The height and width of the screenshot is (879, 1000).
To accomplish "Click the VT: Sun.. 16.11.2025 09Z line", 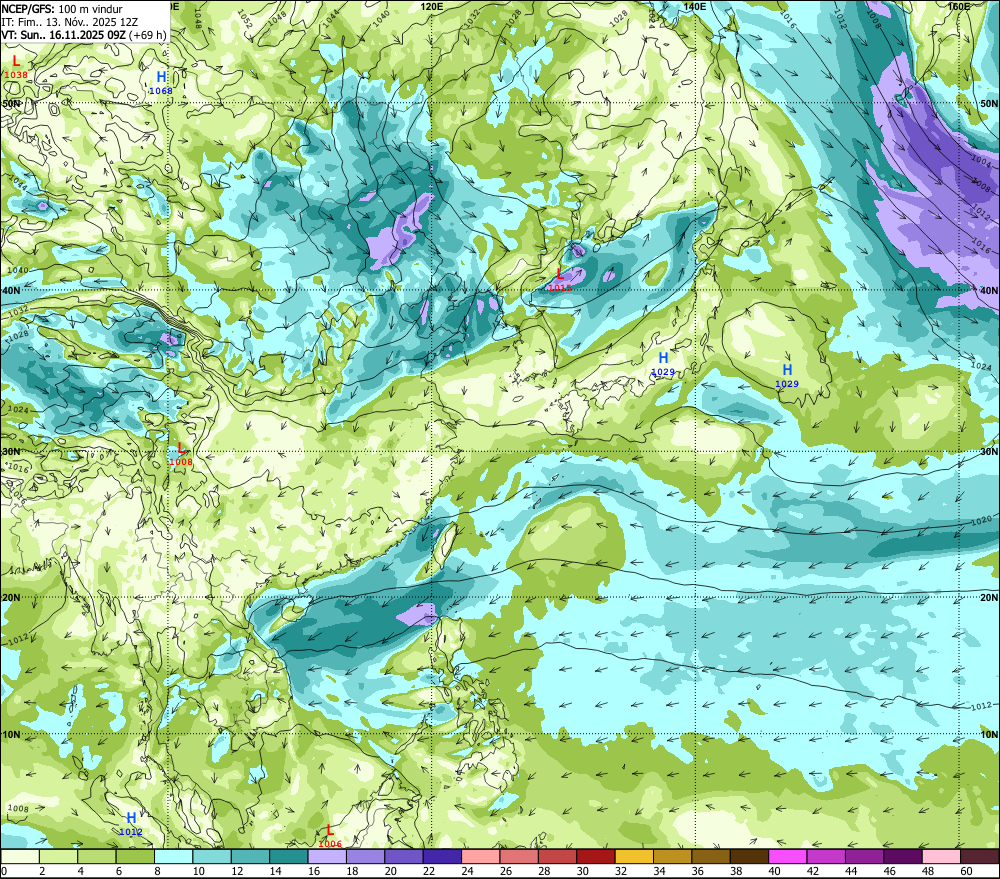I will 84,35.
